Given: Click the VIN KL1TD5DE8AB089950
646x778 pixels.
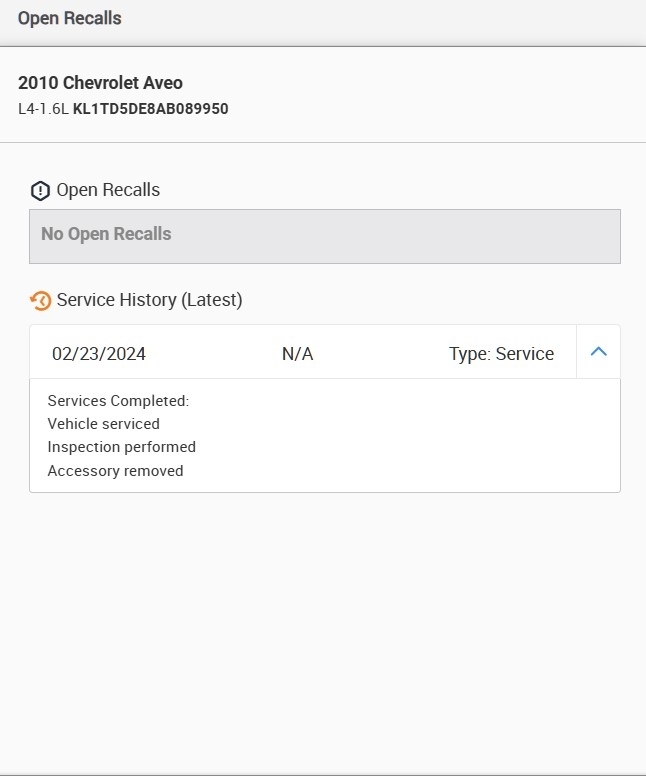Looking at the screenshot, I should [x=151, y=108].
